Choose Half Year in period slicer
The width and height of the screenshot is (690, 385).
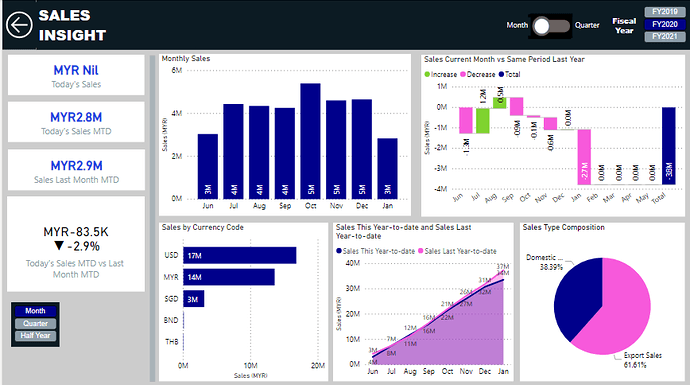35,336
